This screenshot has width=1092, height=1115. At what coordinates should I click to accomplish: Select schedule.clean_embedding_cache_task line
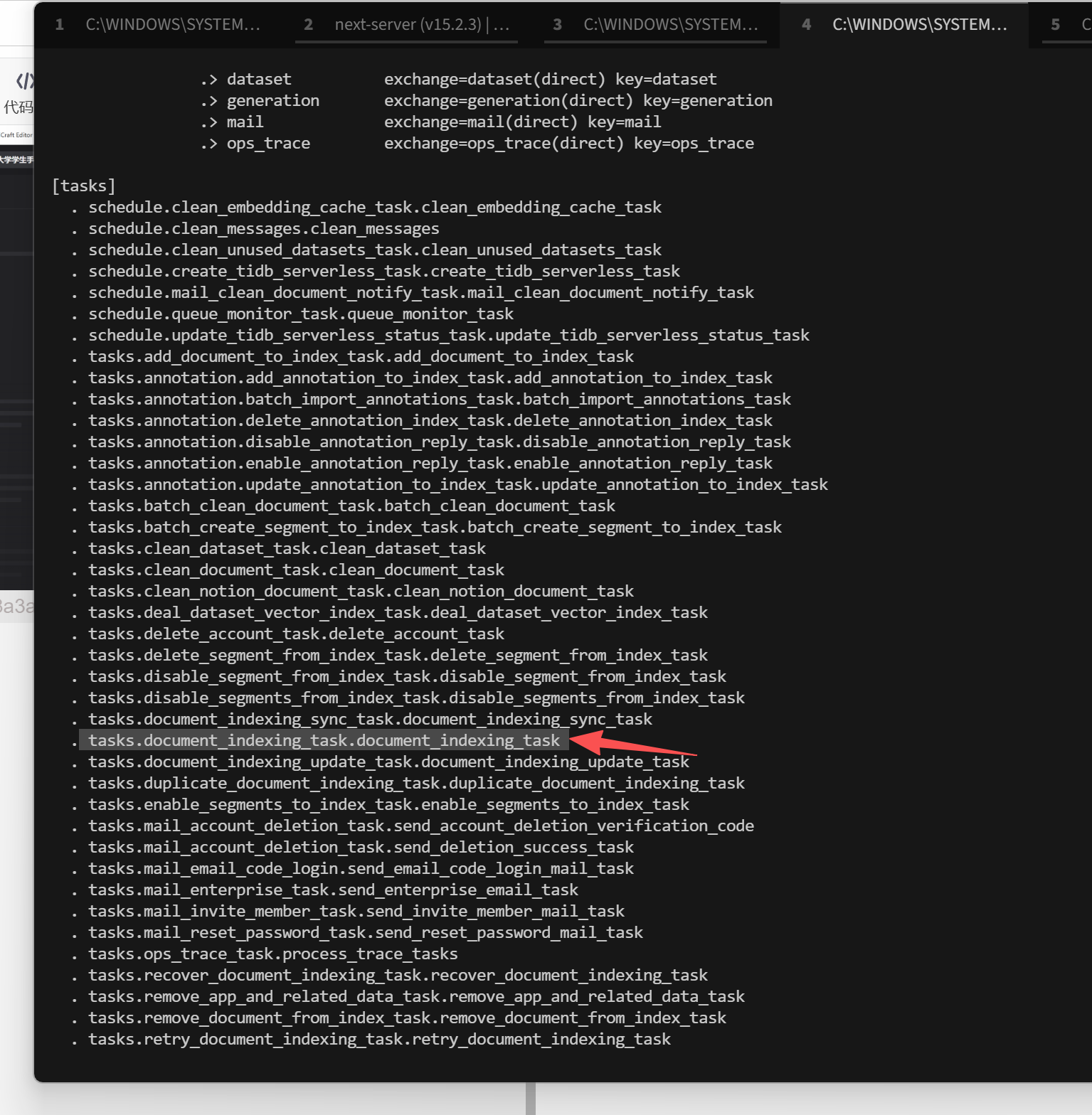click(x=375, y=207)
